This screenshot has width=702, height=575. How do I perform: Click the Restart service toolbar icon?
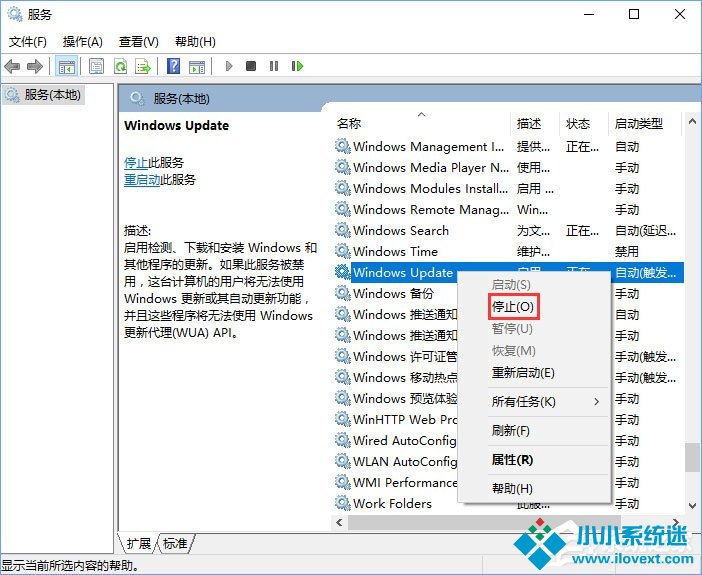click(297, 66)
